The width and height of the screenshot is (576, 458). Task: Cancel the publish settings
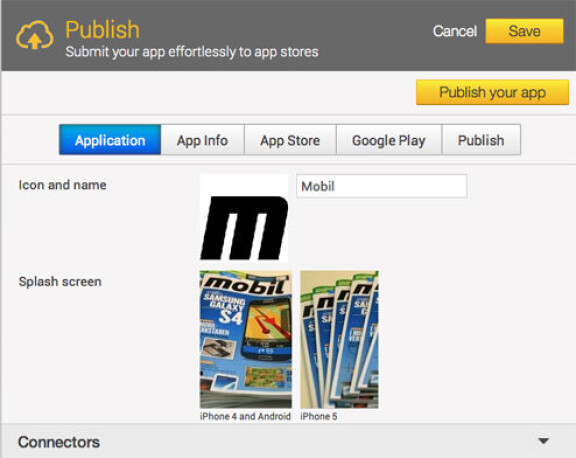[455, 31]
